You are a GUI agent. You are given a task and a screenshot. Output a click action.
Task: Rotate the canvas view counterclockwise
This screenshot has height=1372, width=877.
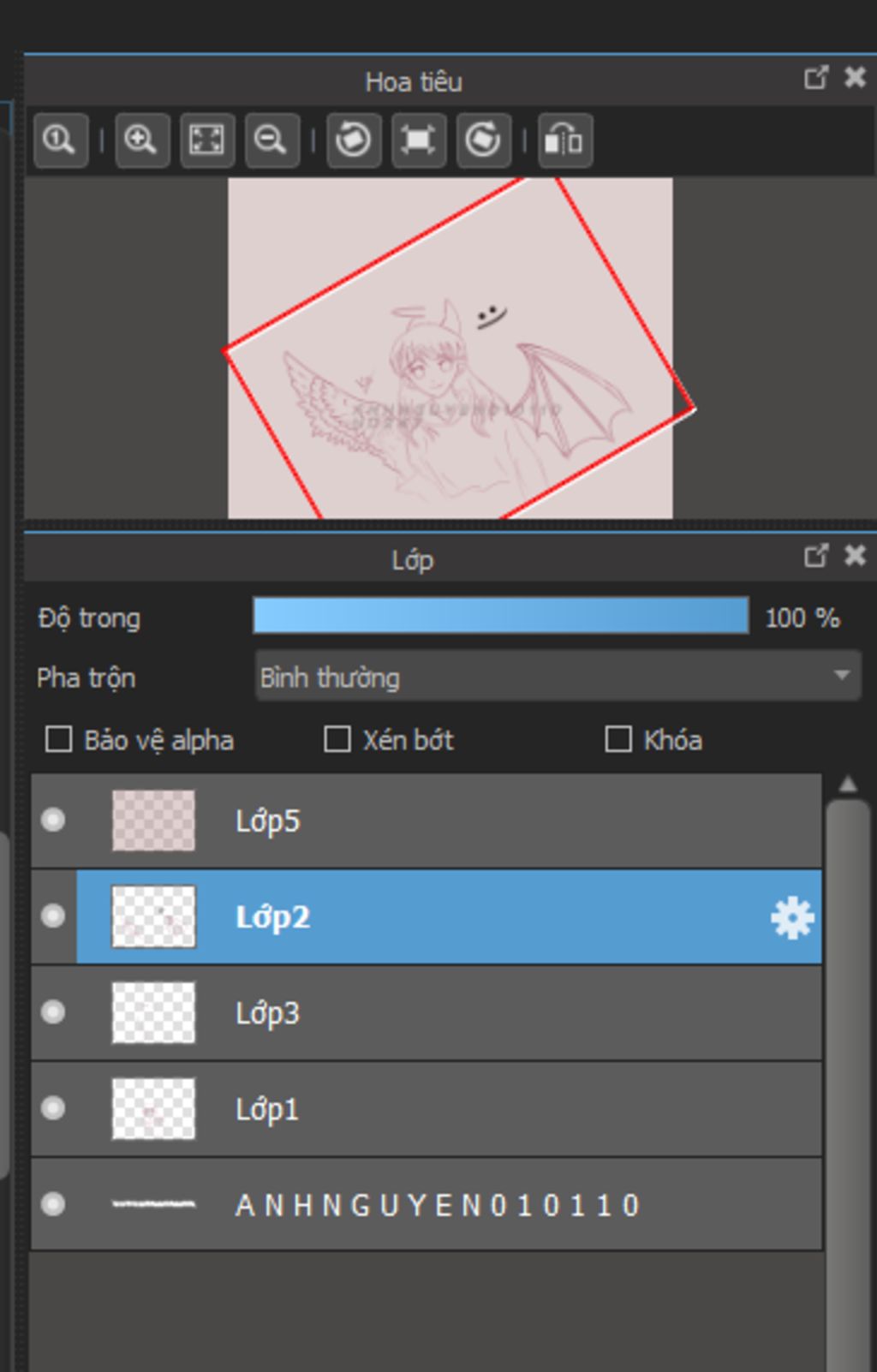pos(353,140)
